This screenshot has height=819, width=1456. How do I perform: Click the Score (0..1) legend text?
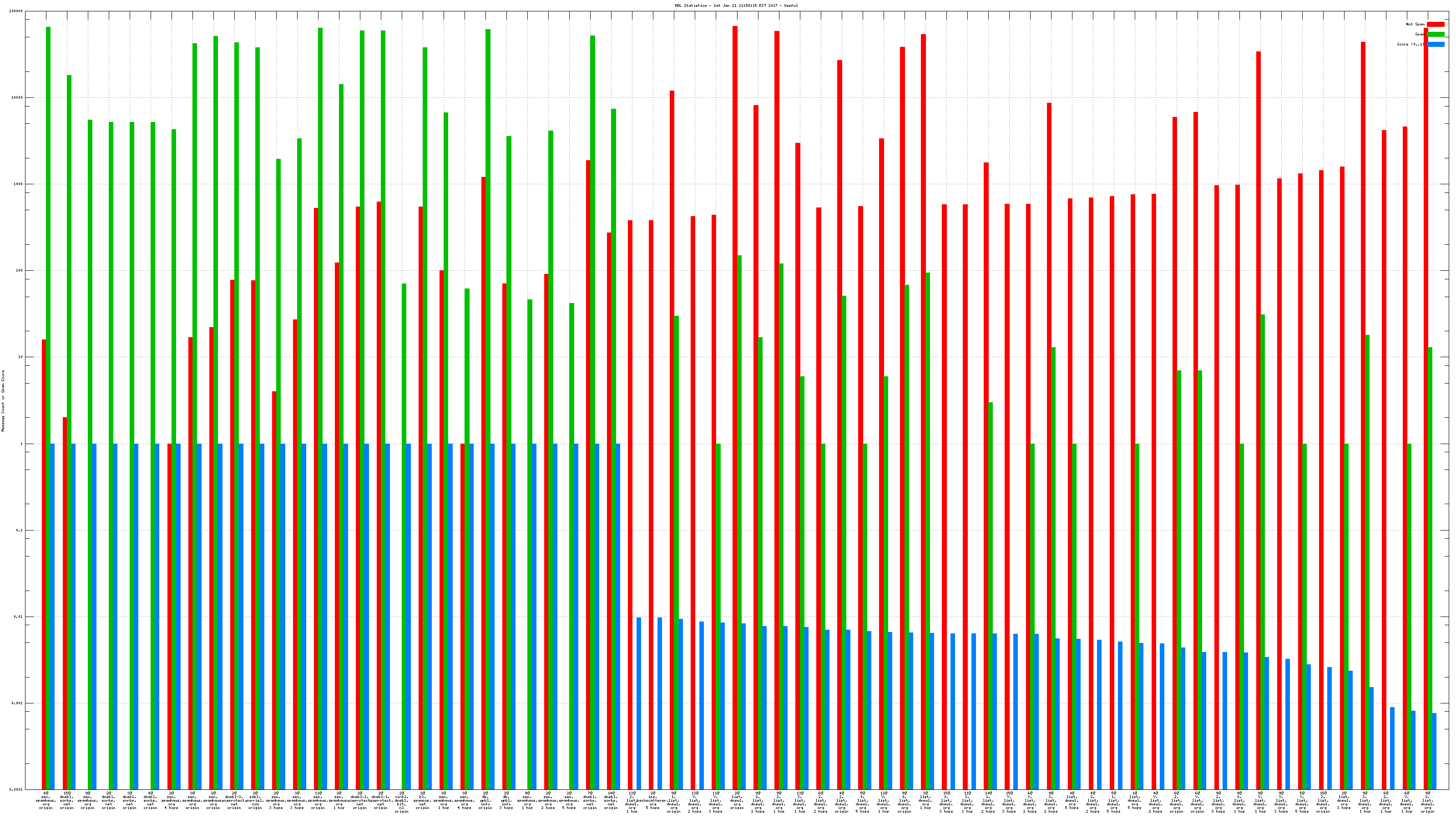[1410, 44]
